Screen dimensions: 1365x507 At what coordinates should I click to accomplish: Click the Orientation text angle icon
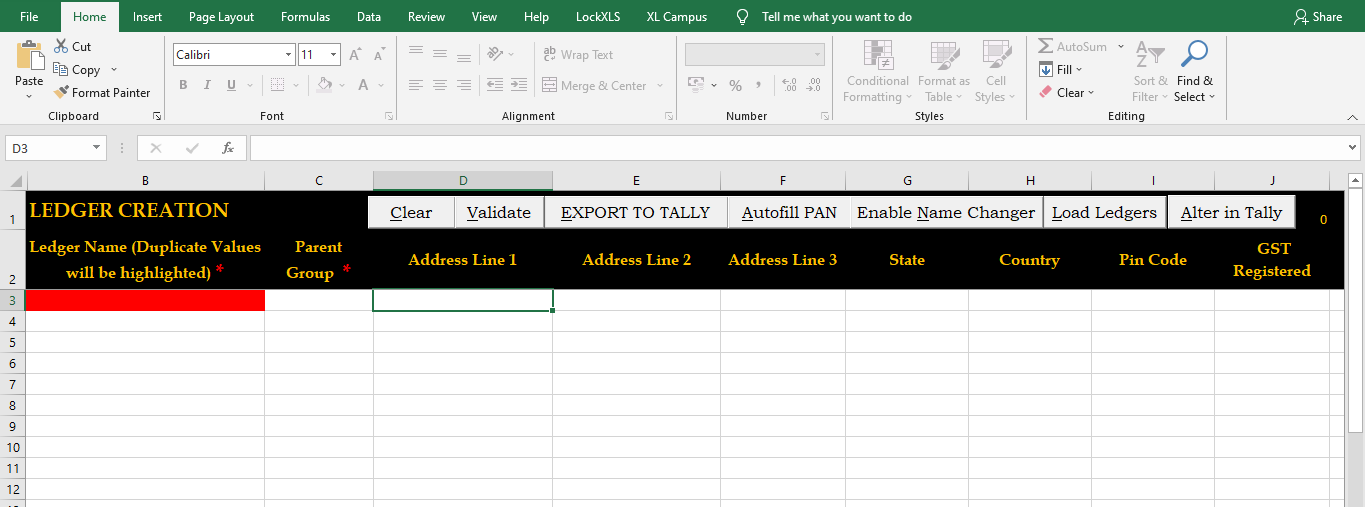tap(496, 53)
